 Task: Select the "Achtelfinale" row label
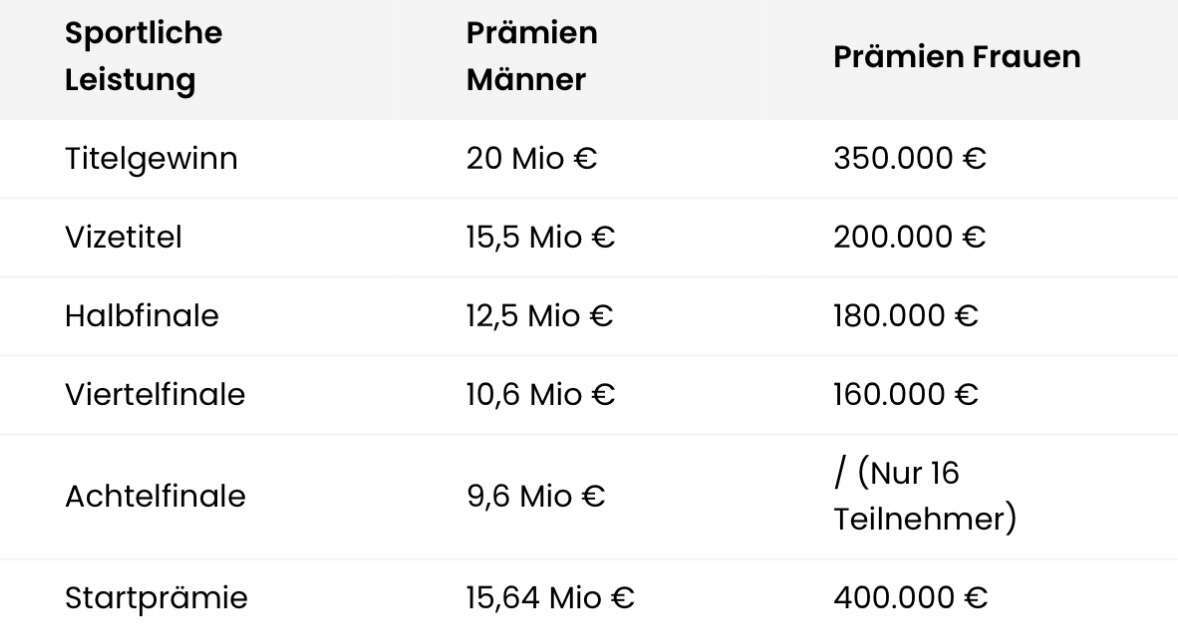tap(154, 496)
